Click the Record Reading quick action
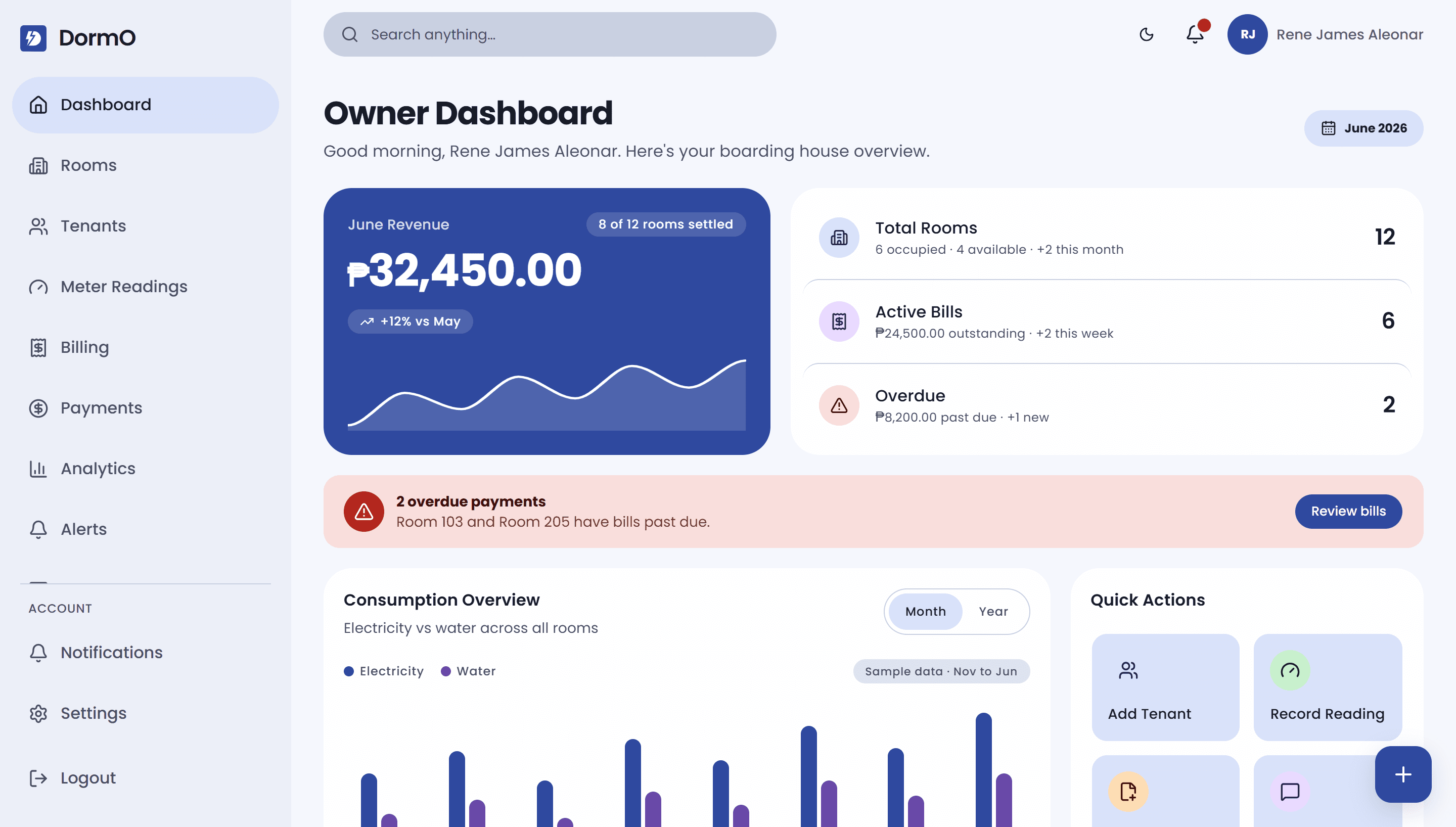Image resolution: width=1456 pixels, height=827 pixels. click(1328, 688)
